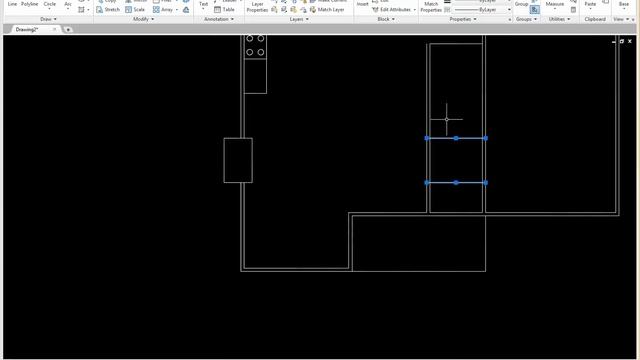Expand the Annotation panel
The height and width of the screenshot is (360, 640).
click(x=219, y=19)
